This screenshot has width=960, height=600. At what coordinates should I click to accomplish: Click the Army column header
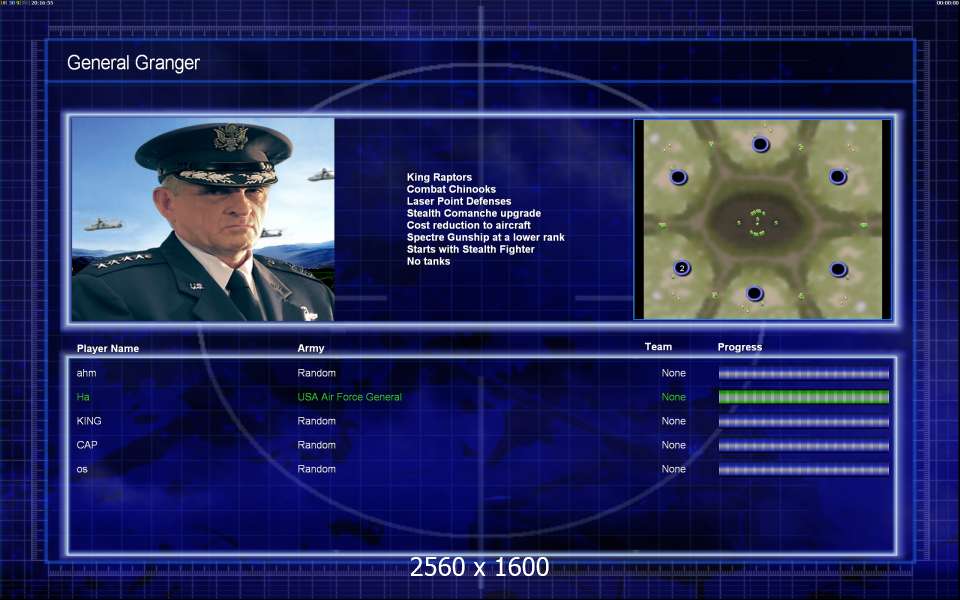pos(310,348)
